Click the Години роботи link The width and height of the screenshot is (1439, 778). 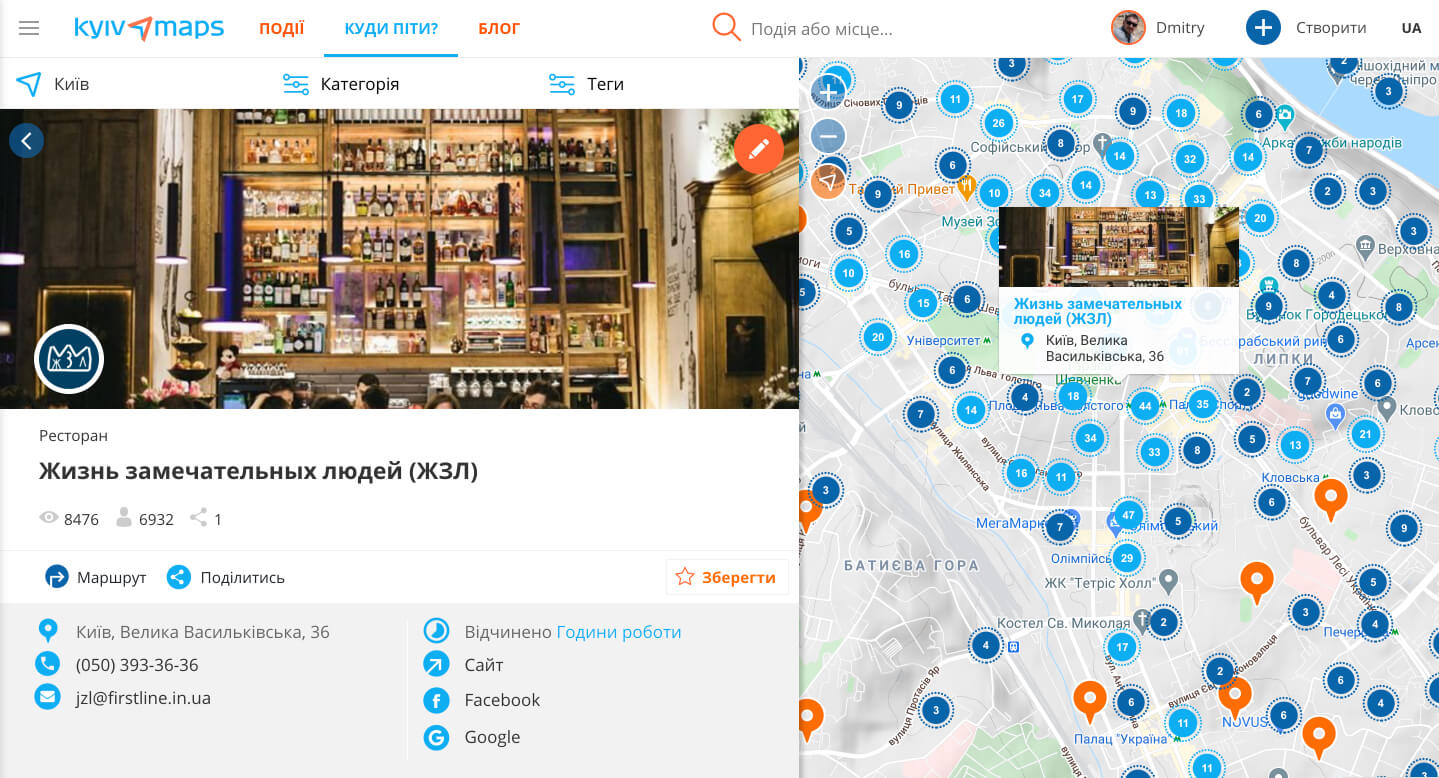click(x=618, y=632)
